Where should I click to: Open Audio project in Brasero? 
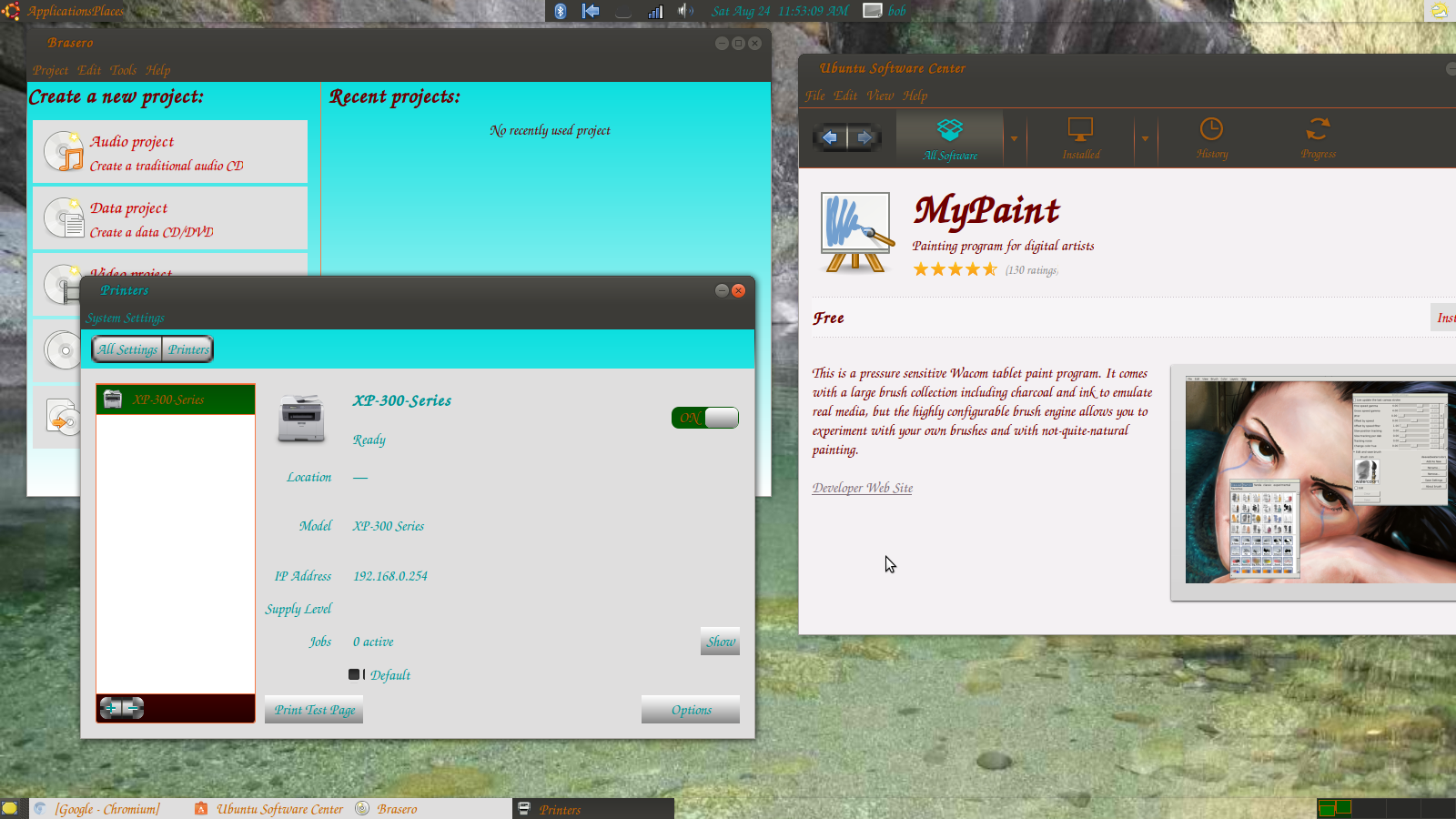click(170, 152)
